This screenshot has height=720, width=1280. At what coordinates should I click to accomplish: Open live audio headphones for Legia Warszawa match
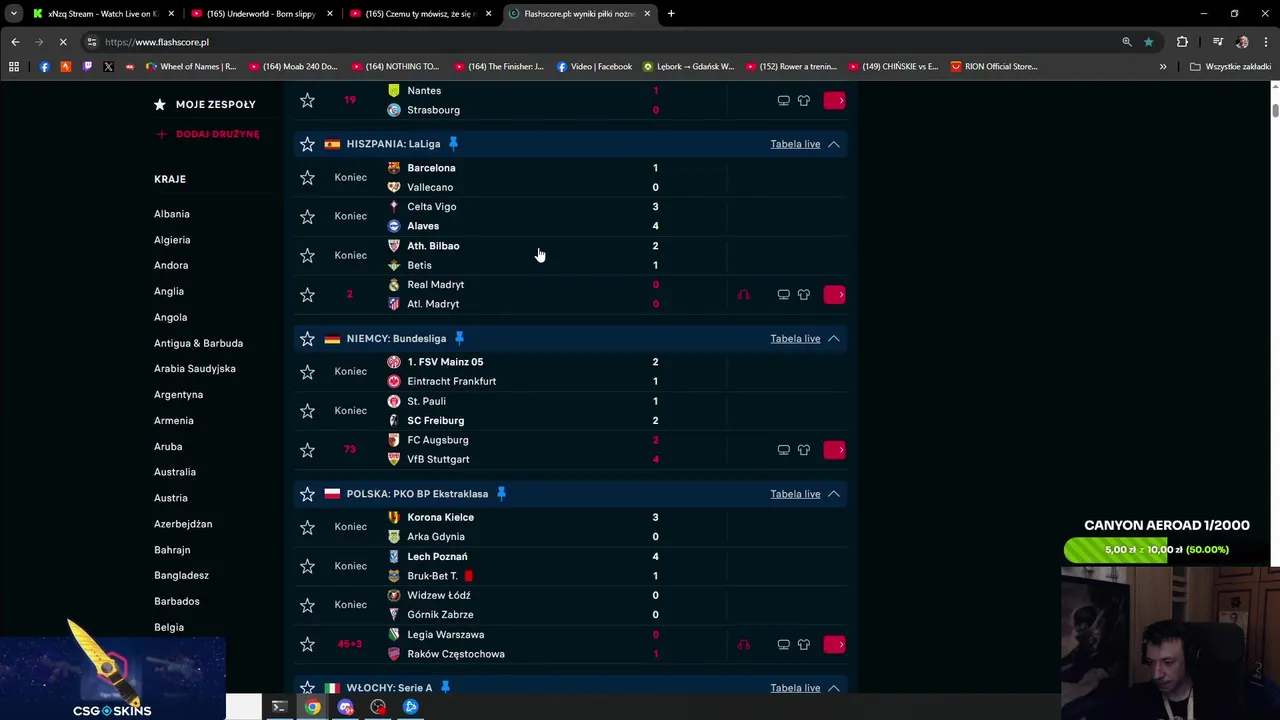pos(743,645)
